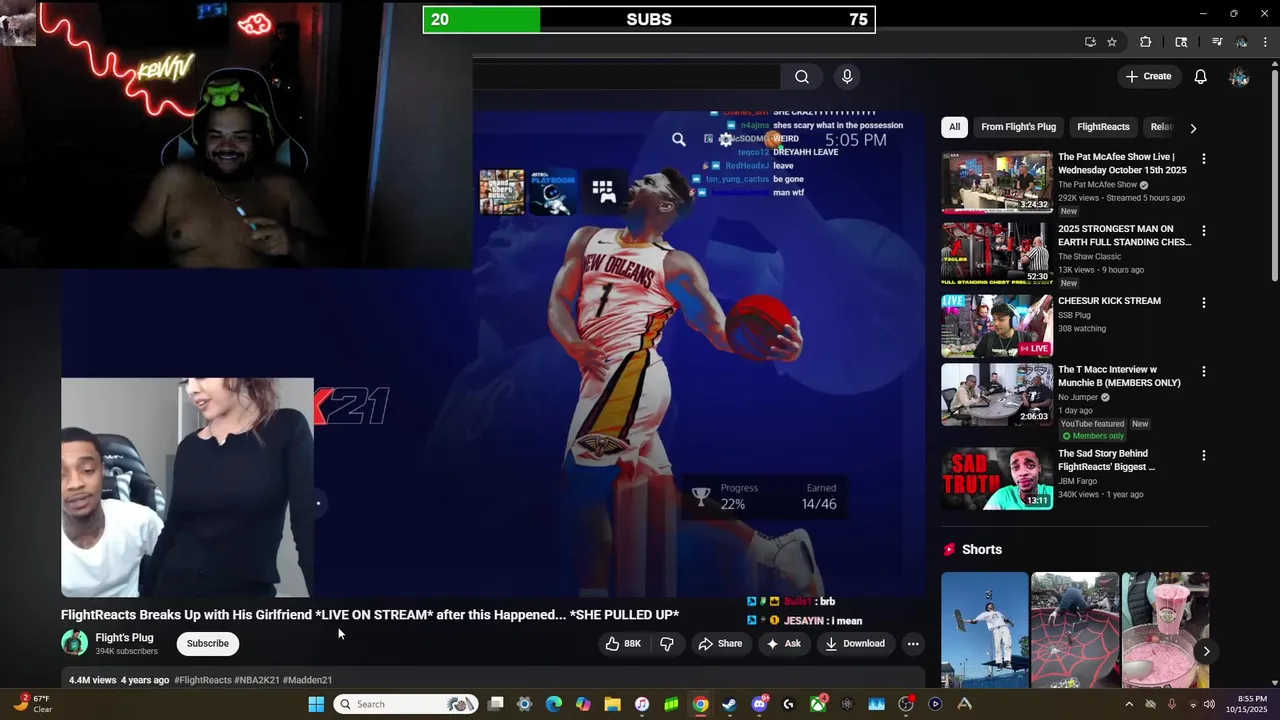Open options menu for T Macc Interview
Image resolution: width=1280 pixels, height=720 pixels.
[1203, 372]
